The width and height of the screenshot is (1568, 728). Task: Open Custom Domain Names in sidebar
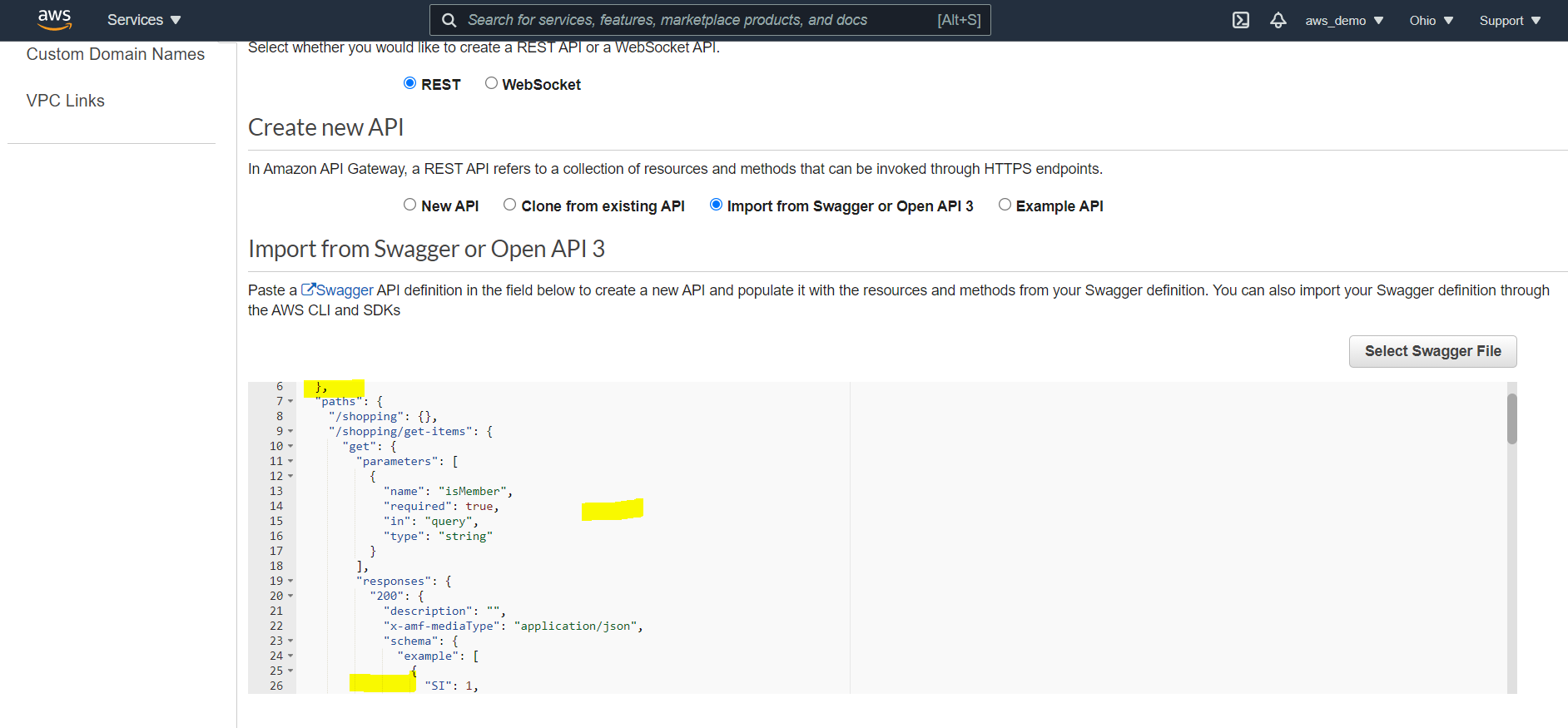pos(116,54)
